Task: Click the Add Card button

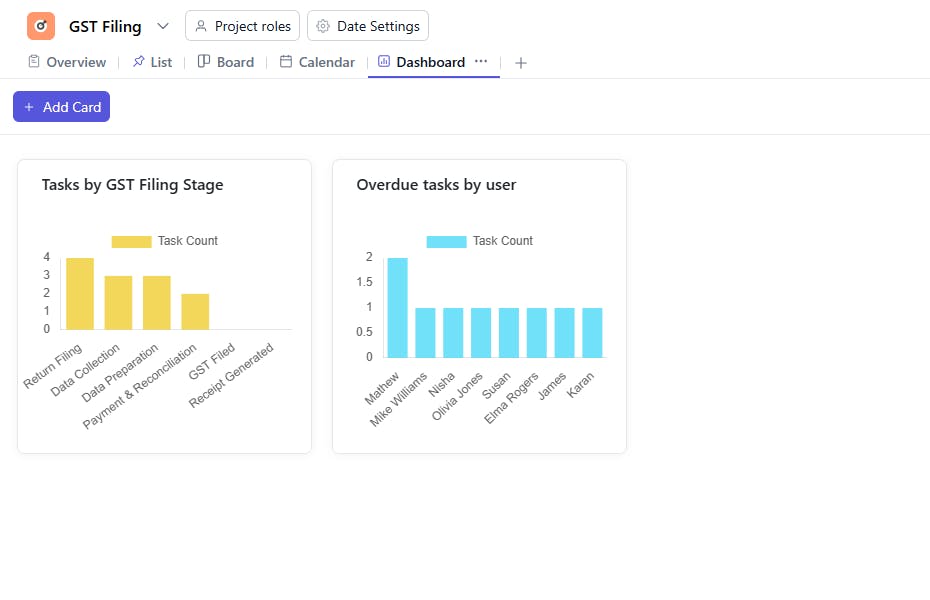Action: pyautogui.click(x=61, y=107)
